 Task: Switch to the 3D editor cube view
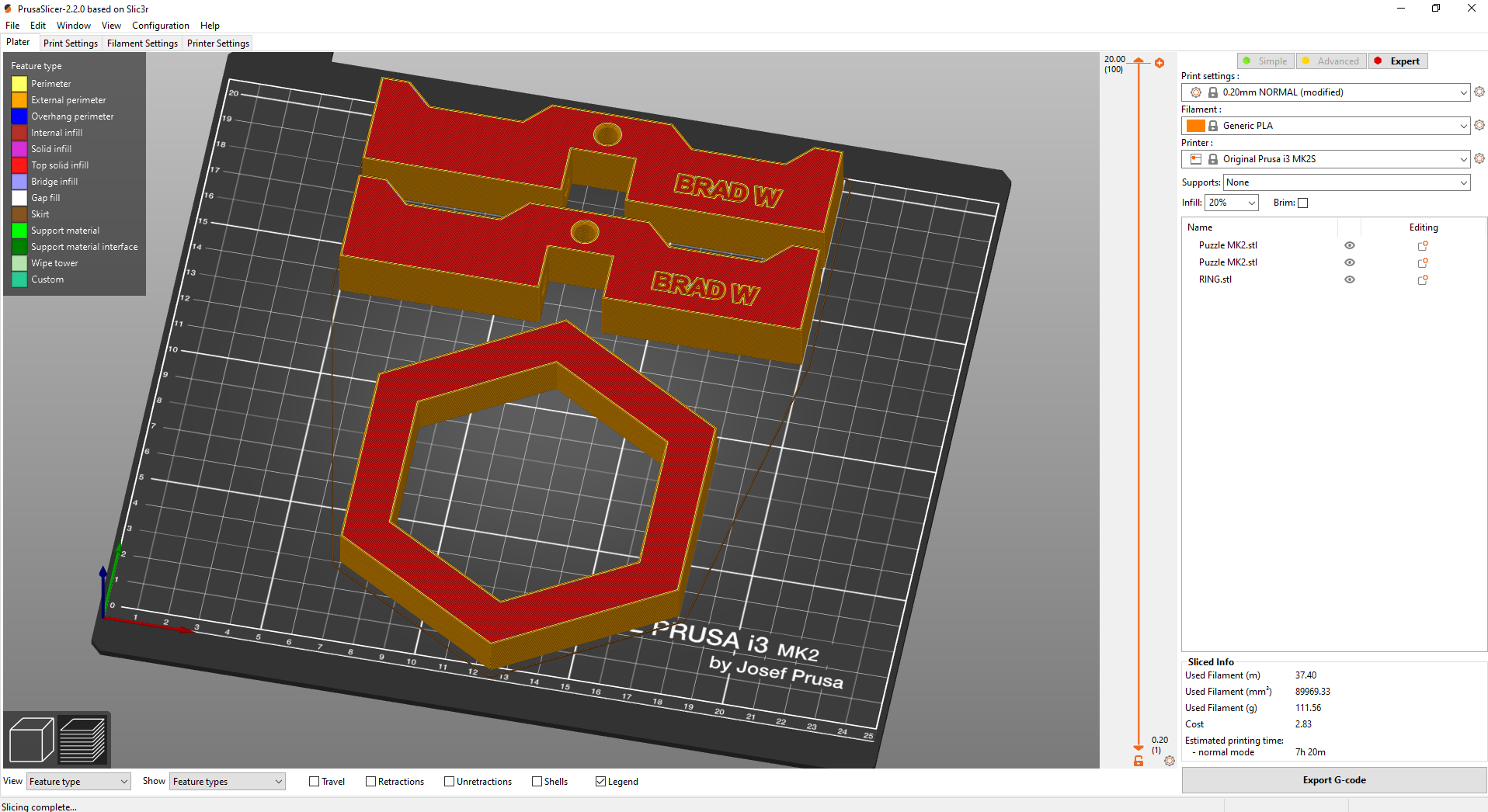[x=31, y=740]
